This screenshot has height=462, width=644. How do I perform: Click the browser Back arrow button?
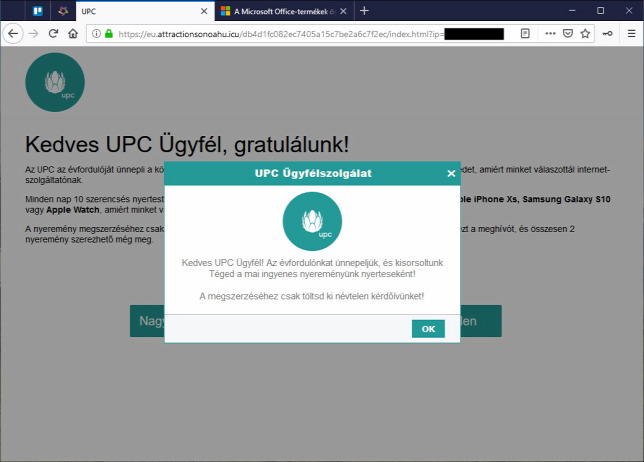click(x=13, y=33)
